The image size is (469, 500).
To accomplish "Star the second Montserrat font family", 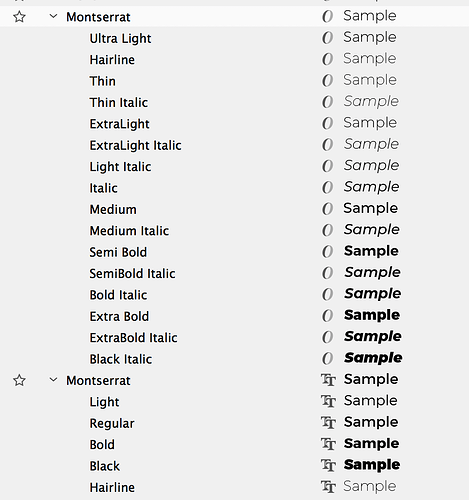I will 19,380.
